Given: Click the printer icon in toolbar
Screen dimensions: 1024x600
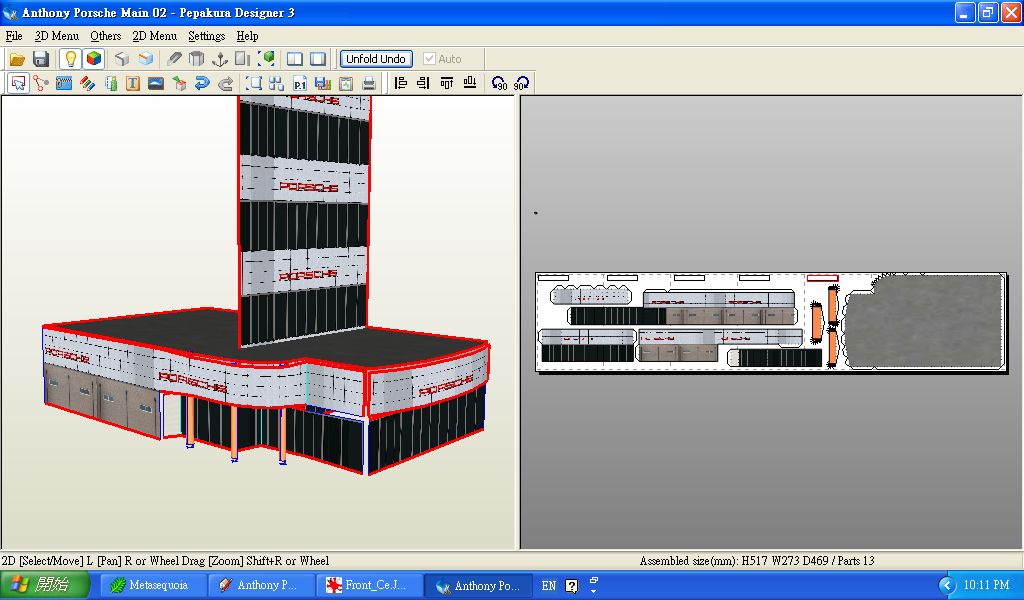Looking at the screenshot, I should (369, 83).
